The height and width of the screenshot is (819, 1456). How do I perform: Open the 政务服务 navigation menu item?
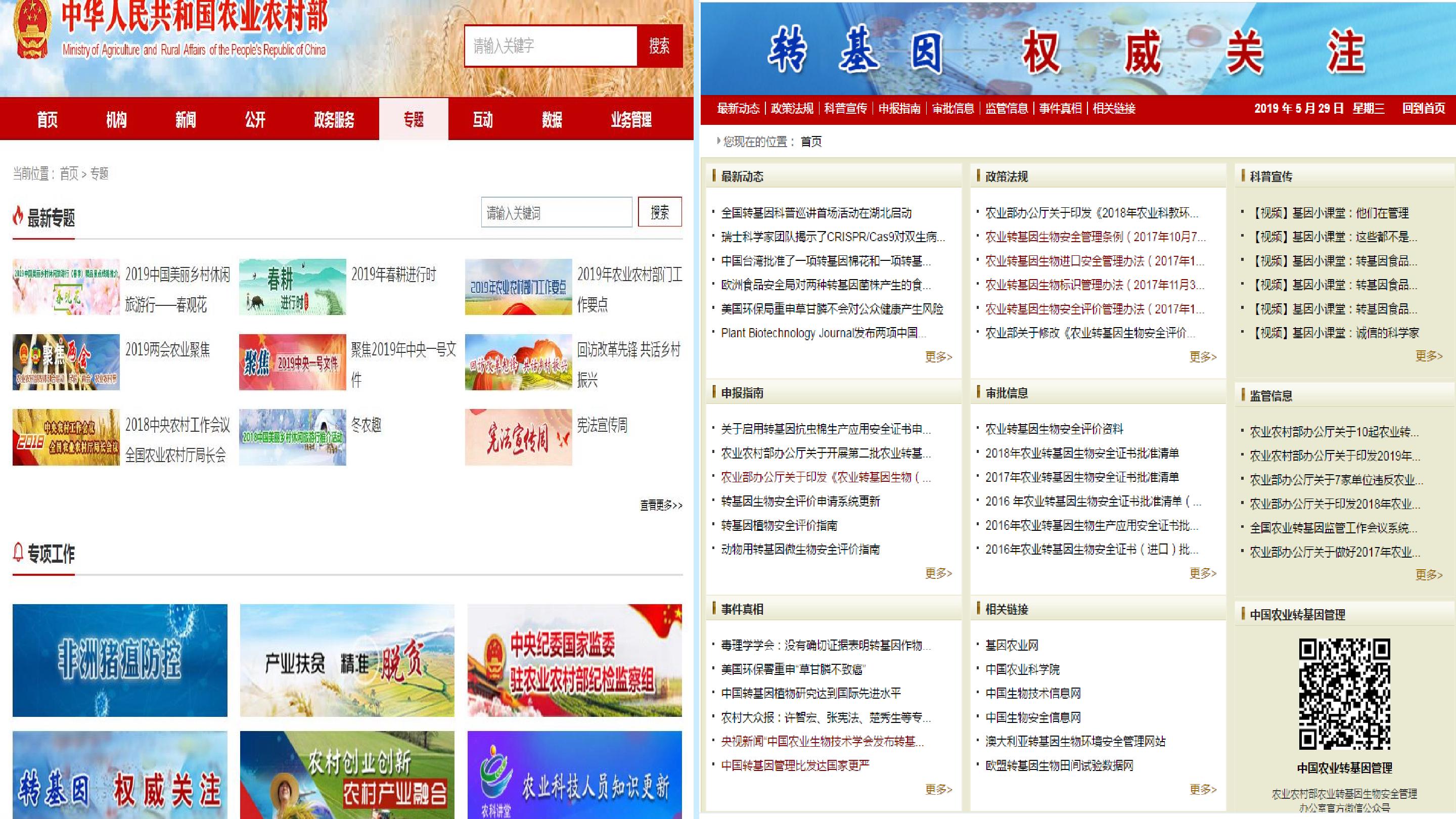point(334,119)
